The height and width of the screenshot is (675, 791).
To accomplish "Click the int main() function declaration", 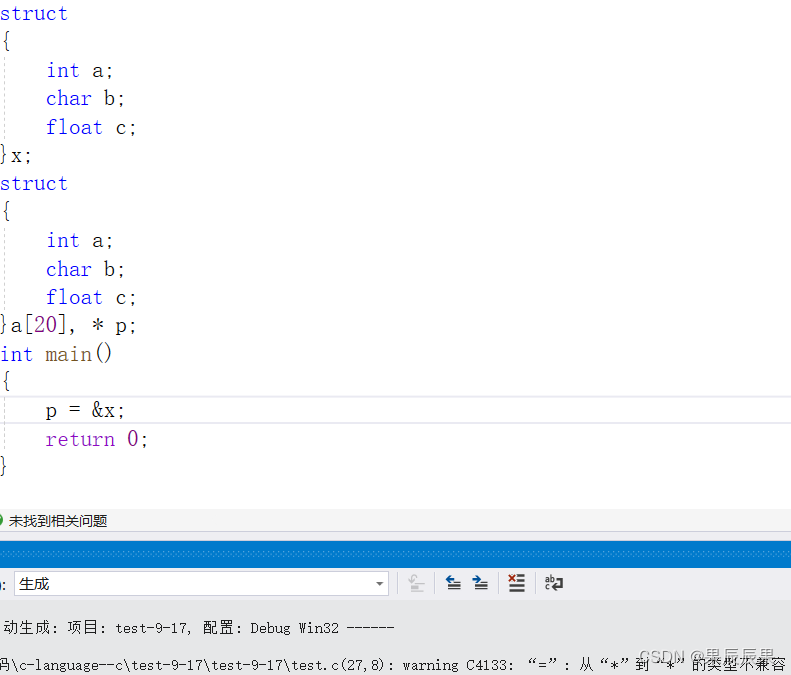I will click(56, 354).
